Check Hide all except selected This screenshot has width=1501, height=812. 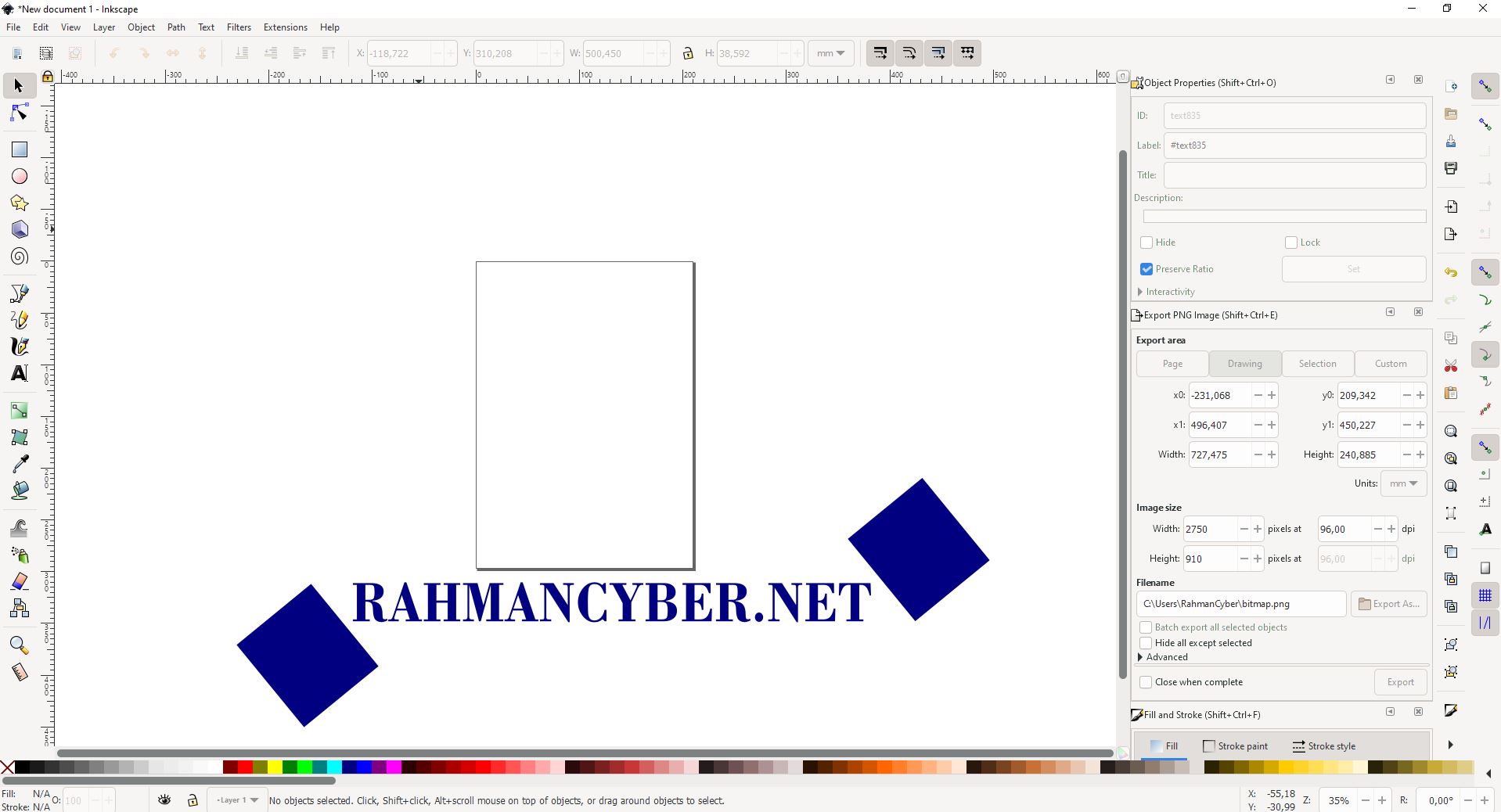click(1146, 643)
